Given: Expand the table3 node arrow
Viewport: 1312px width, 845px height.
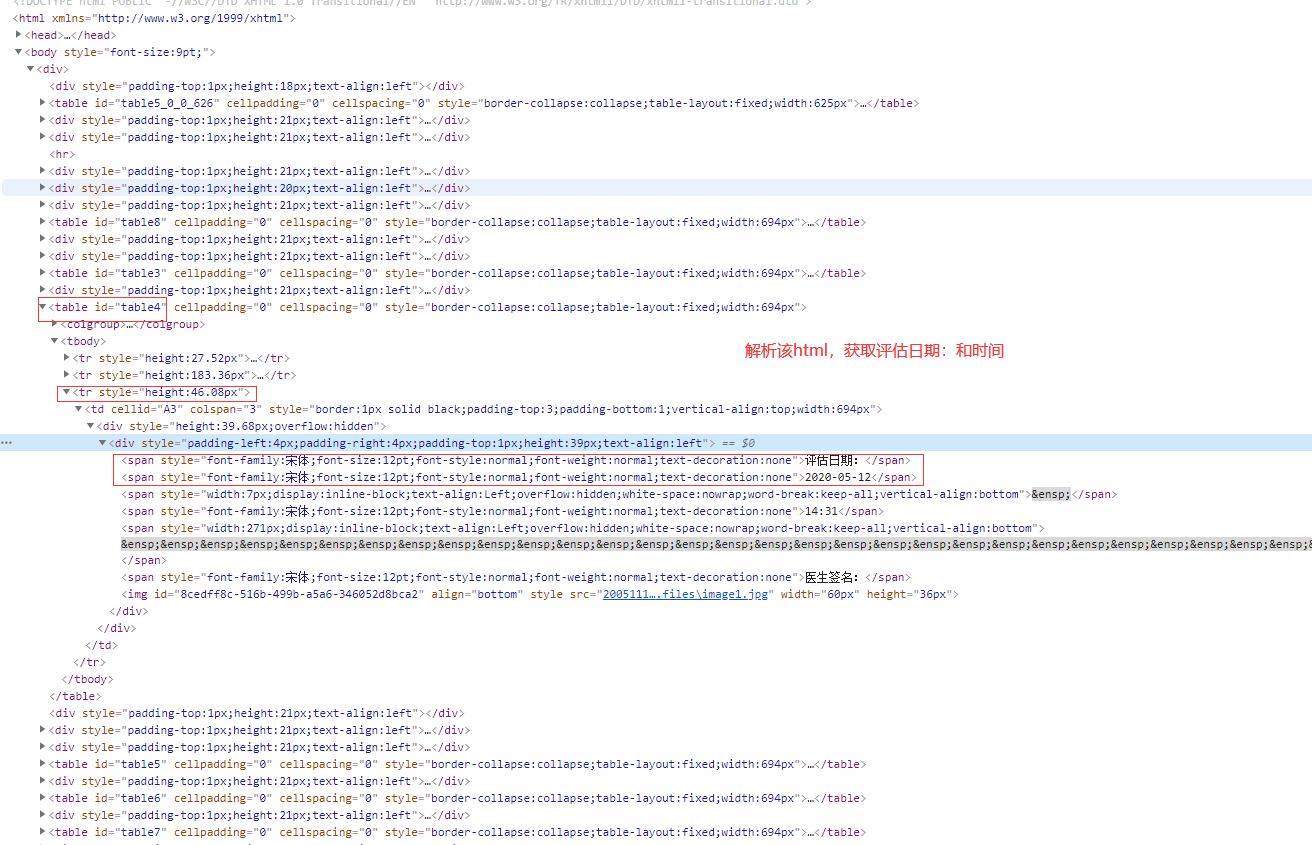Looking at the screenshot, I should coord(43,273).
